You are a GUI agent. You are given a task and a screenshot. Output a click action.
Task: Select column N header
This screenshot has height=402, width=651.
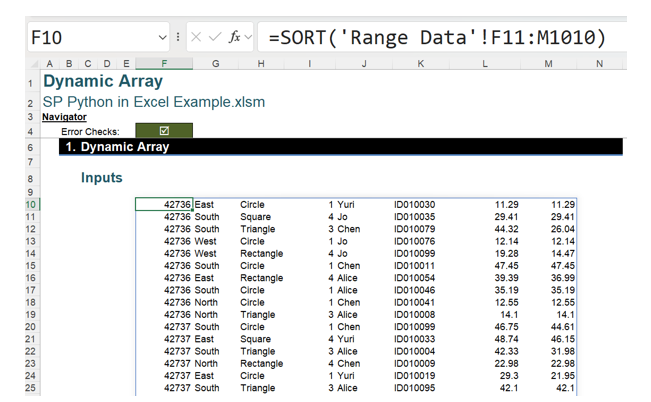point(599,64)
